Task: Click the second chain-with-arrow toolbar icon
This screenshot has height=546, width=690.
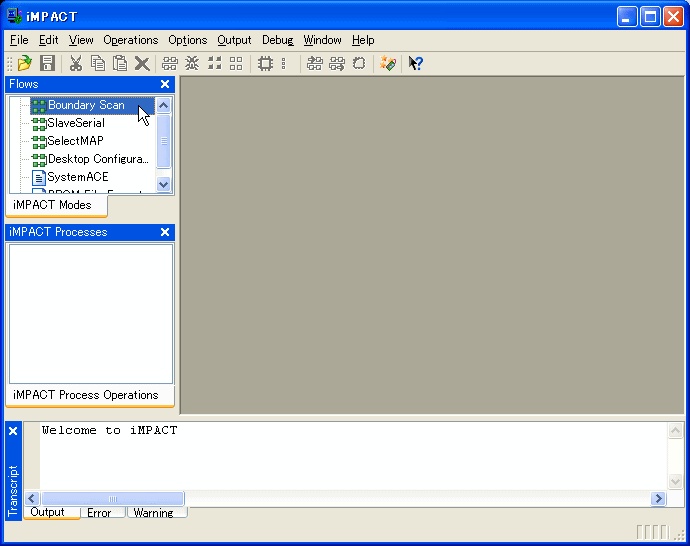Action: (x=337, y=63)
